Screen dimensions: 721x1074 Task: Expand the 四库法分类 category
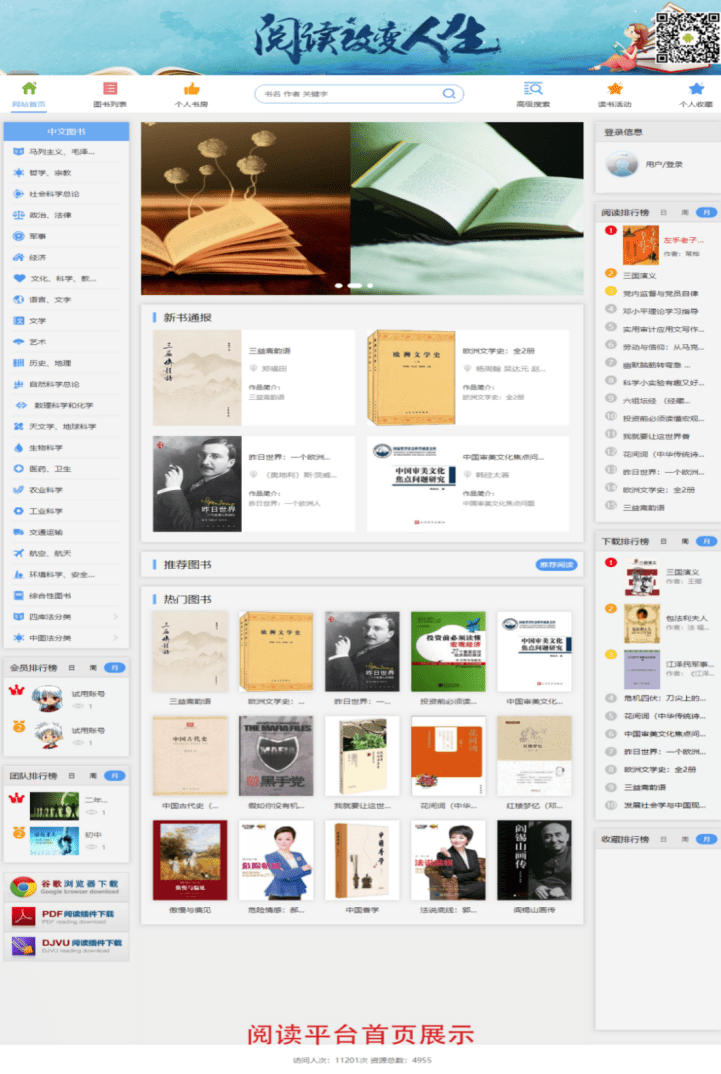[66, 617]
